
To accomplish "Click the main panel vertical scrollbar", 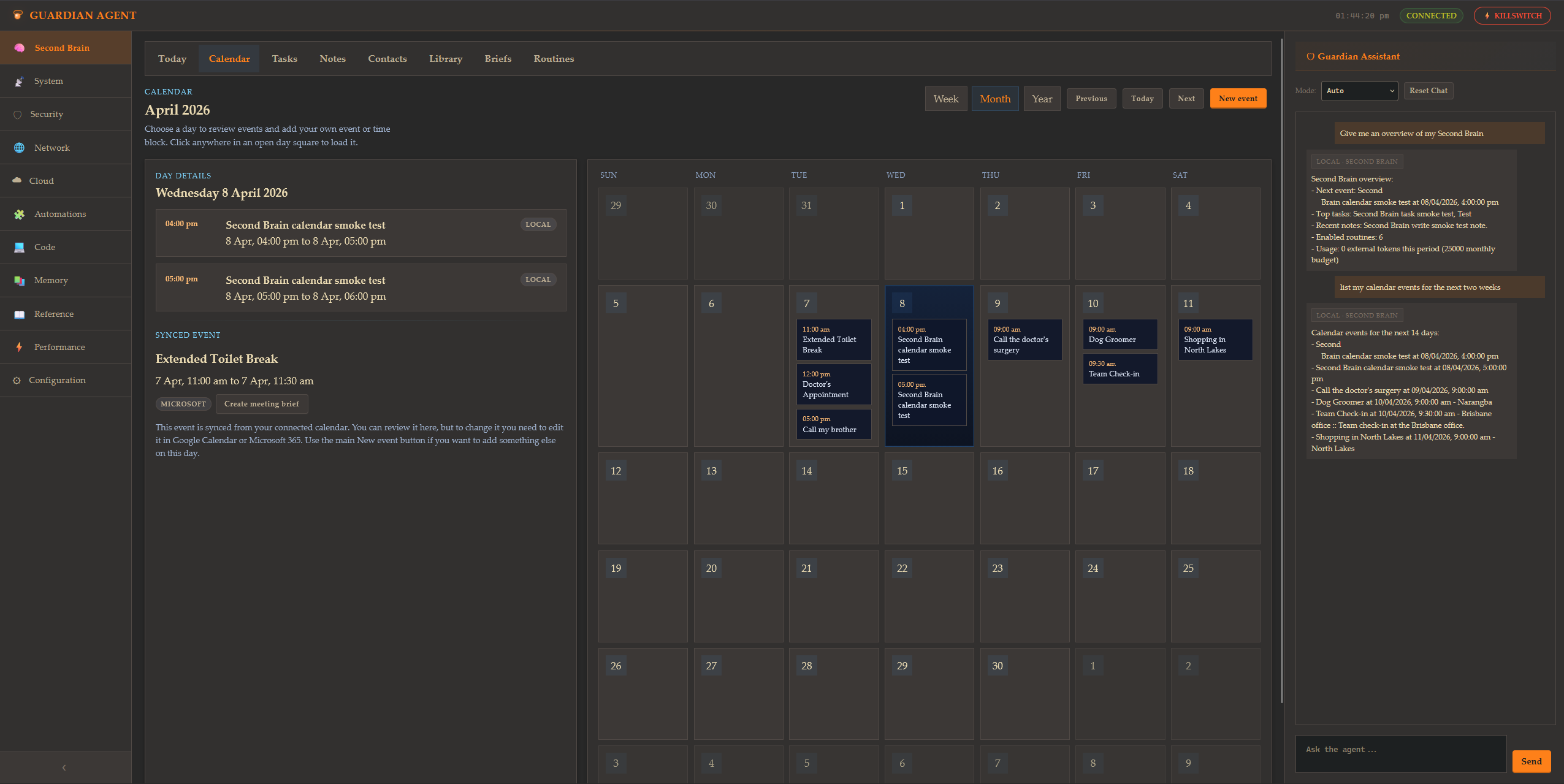I will click(x=1282, y=371).
